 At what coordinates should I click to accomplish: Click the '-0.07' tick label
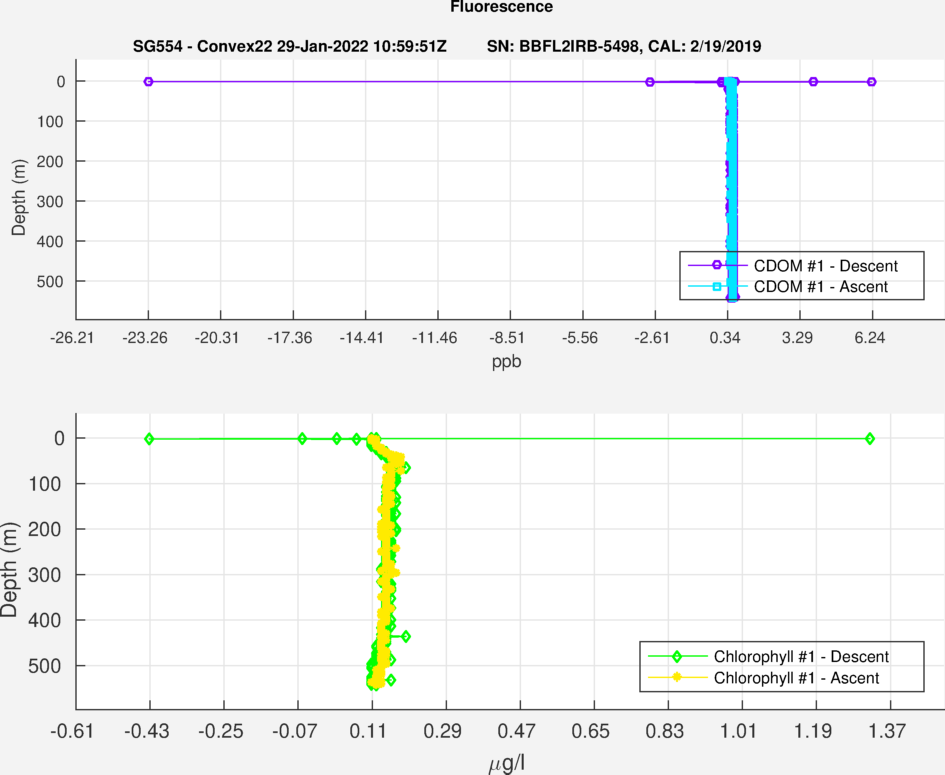pos(295,731)
